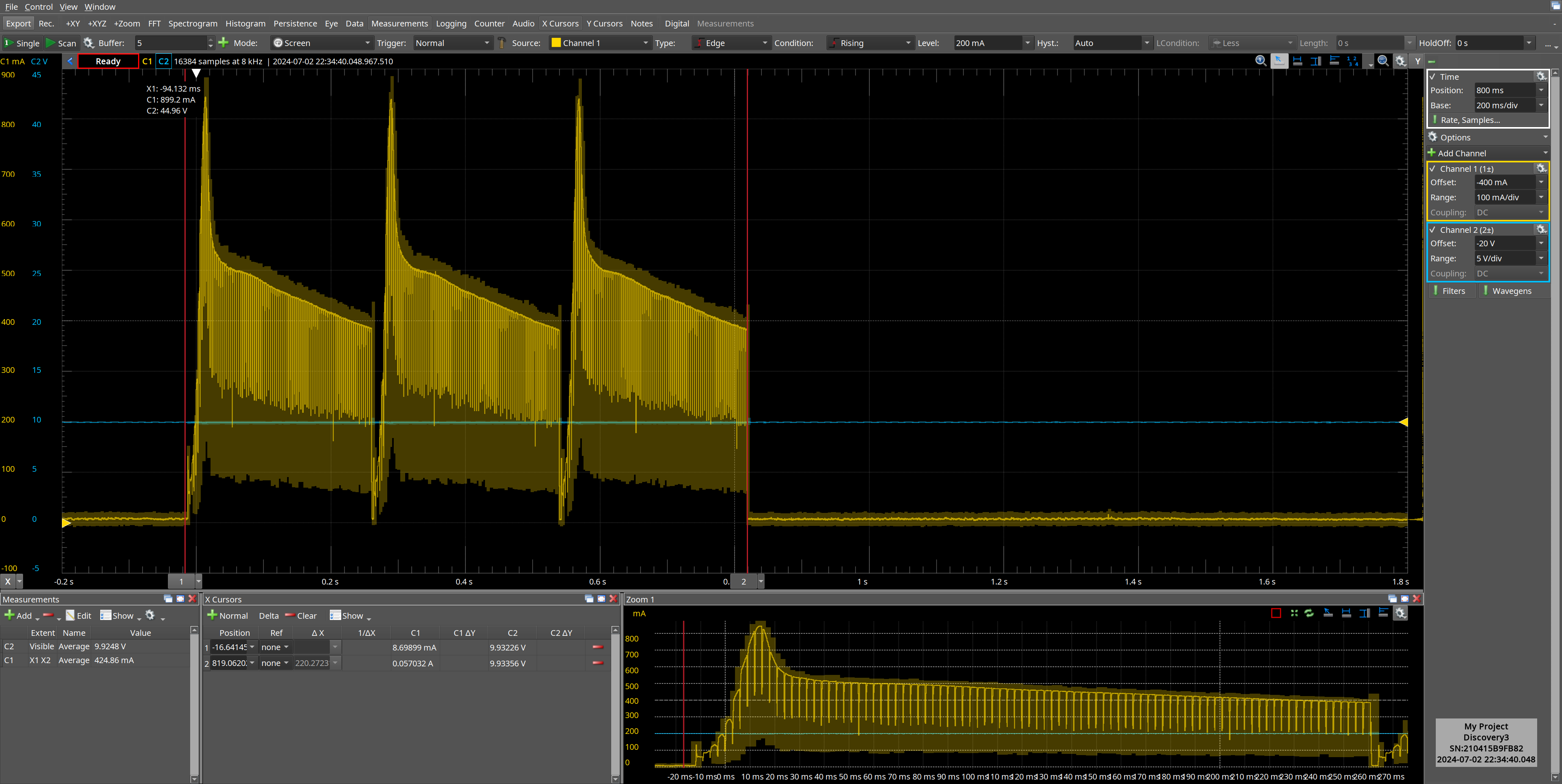
Task: Open the FFT view tab
Action: (154, 24)
